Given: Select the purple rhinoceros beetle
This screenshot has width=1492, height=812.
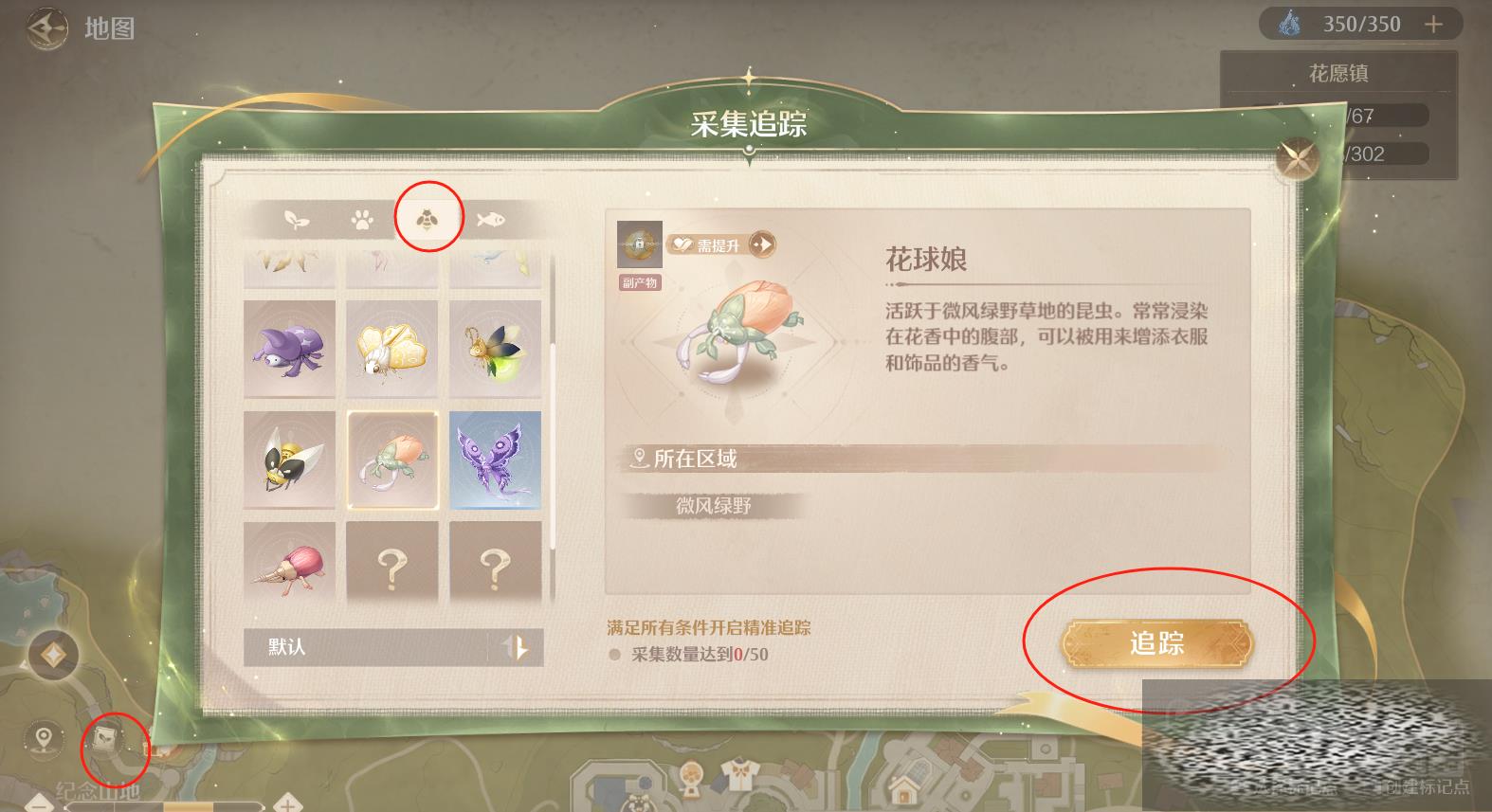Looking at the screenshot, I should coord(289,349).
